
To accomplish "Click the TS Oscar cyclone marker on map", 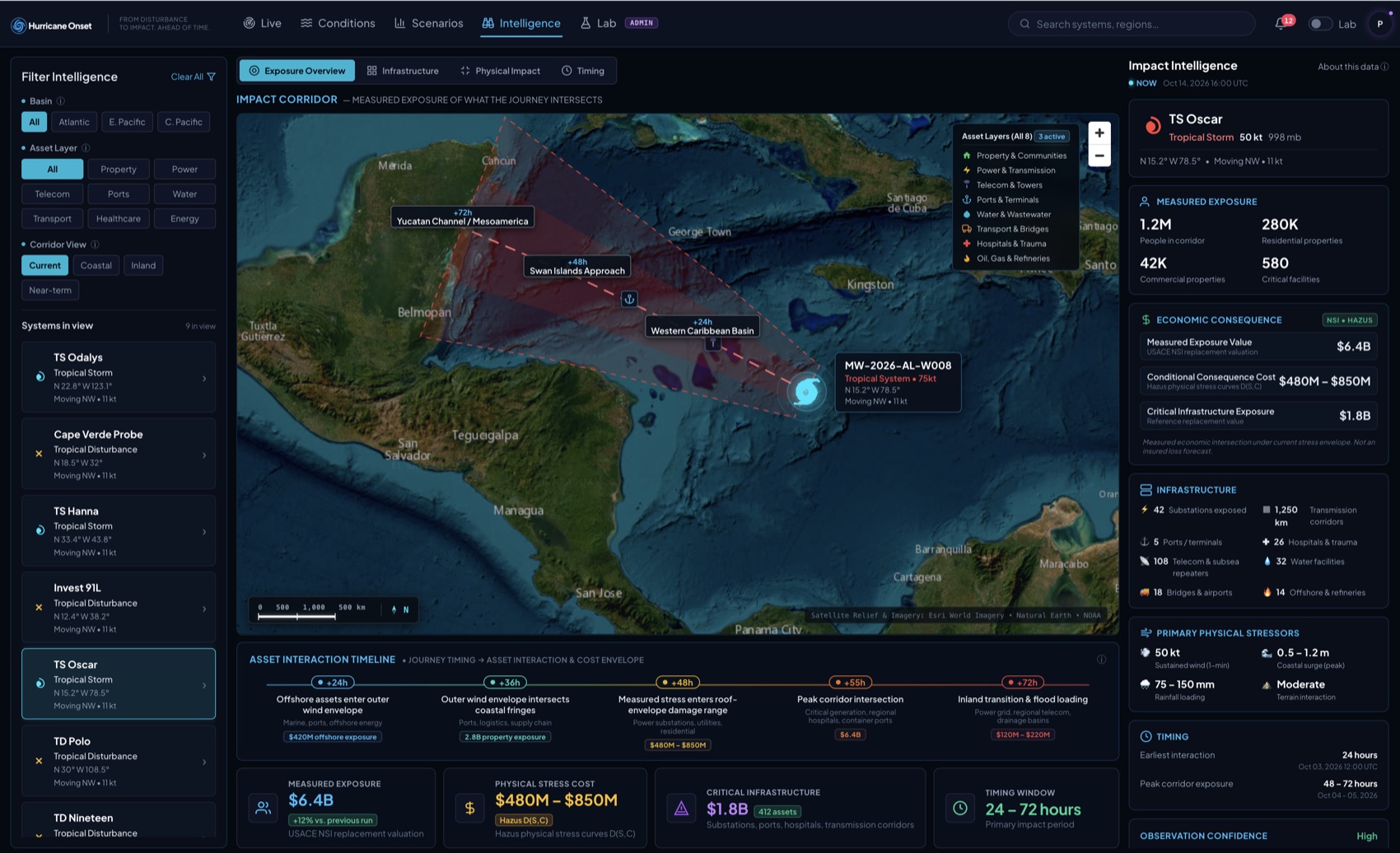I will pos(806,391).
